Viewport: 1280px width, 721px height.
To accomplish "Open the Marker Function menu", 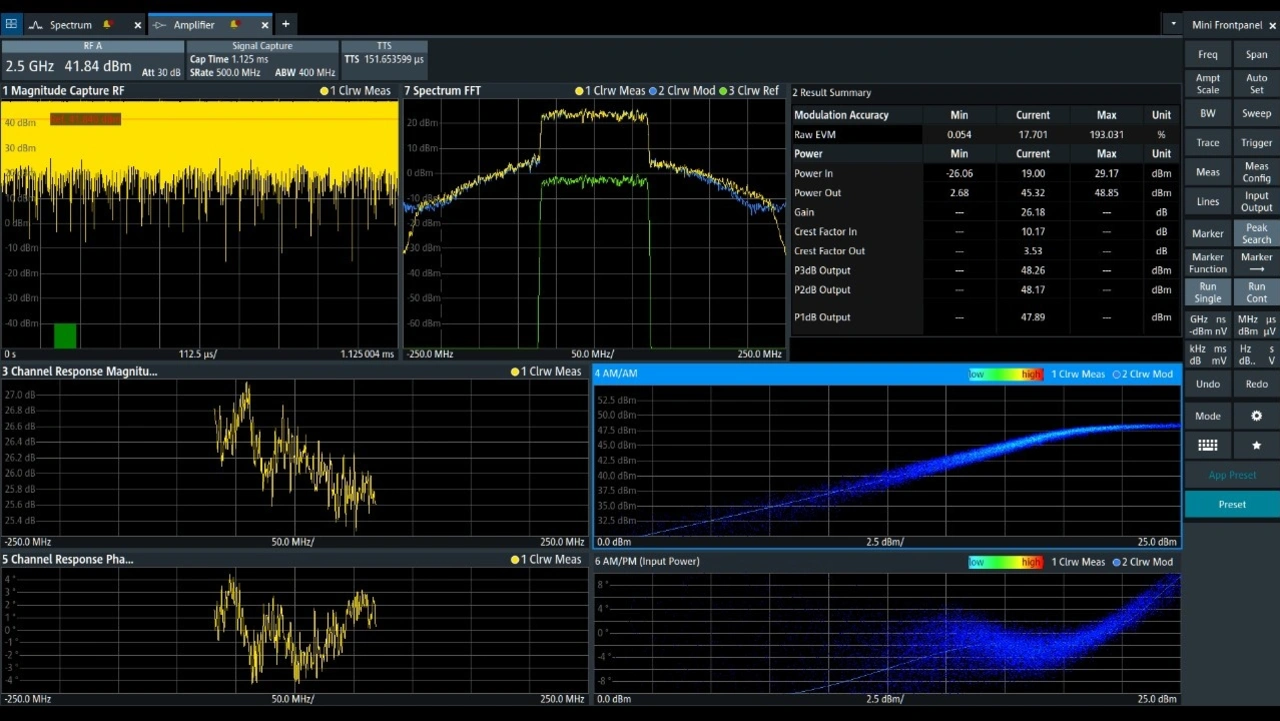I will point(1207,263).
